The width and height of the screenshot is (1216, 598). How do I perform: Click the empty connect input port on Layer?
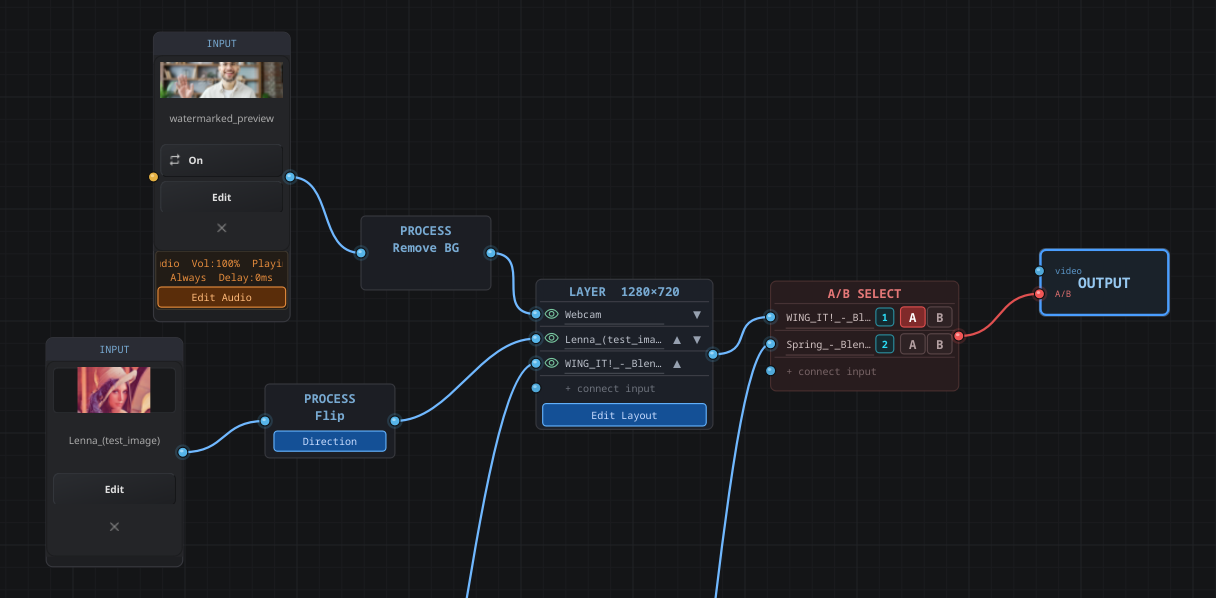click(536, 388)
